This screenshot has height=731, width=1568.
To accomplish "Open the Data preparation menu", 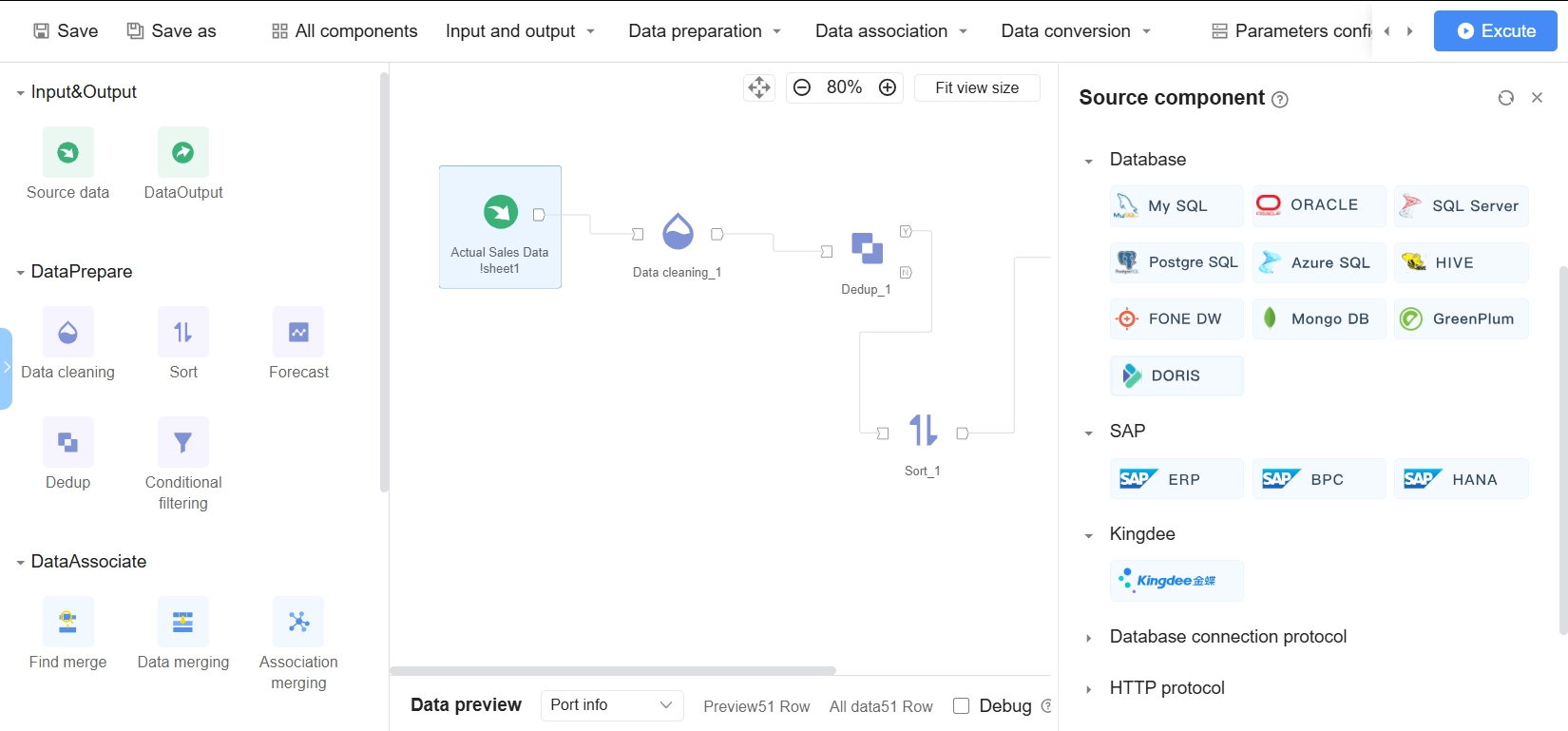I will pos(705,31).
